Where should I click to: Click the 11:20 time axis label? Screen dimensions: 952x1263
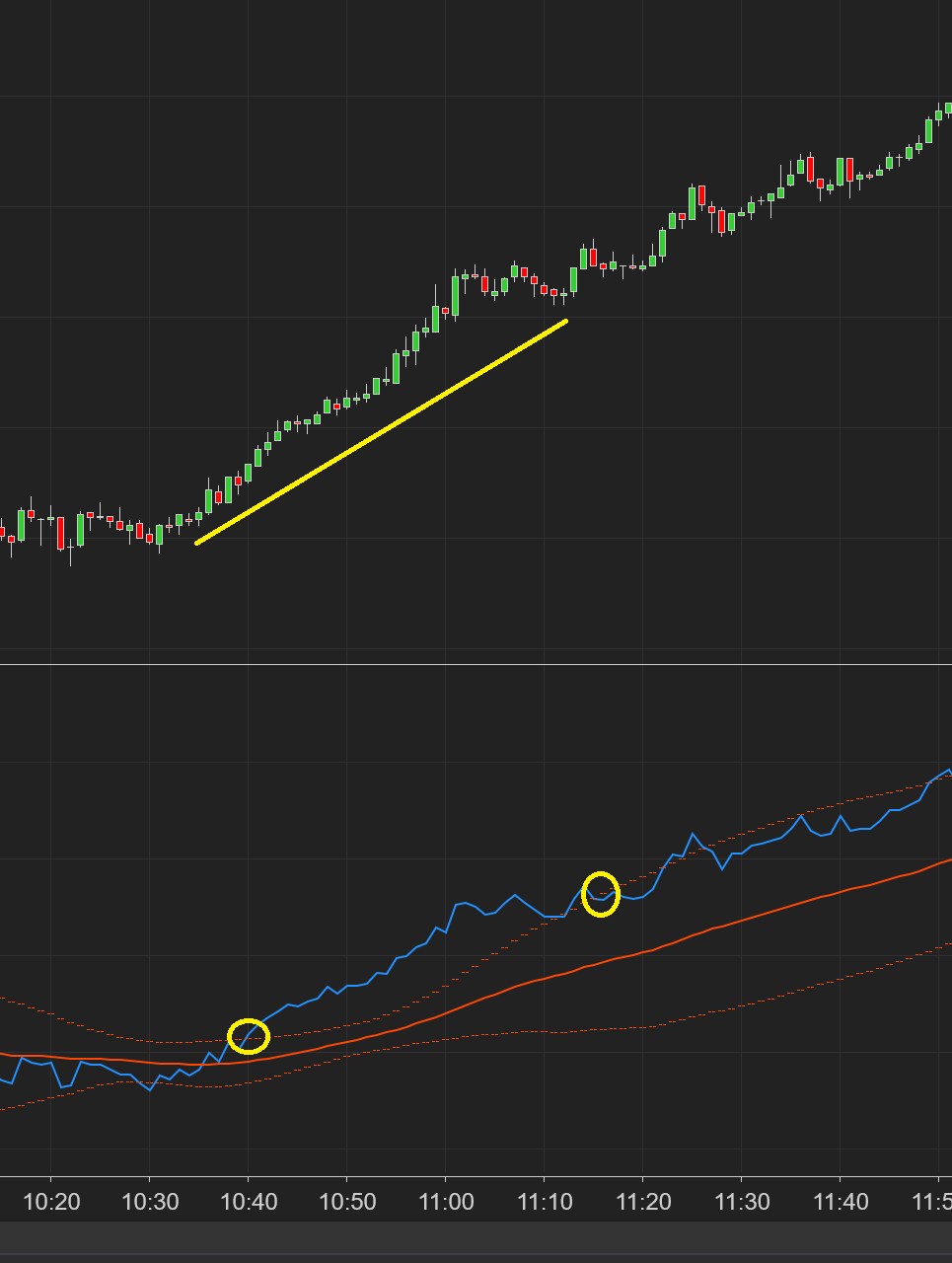[x=643, y=1202]
